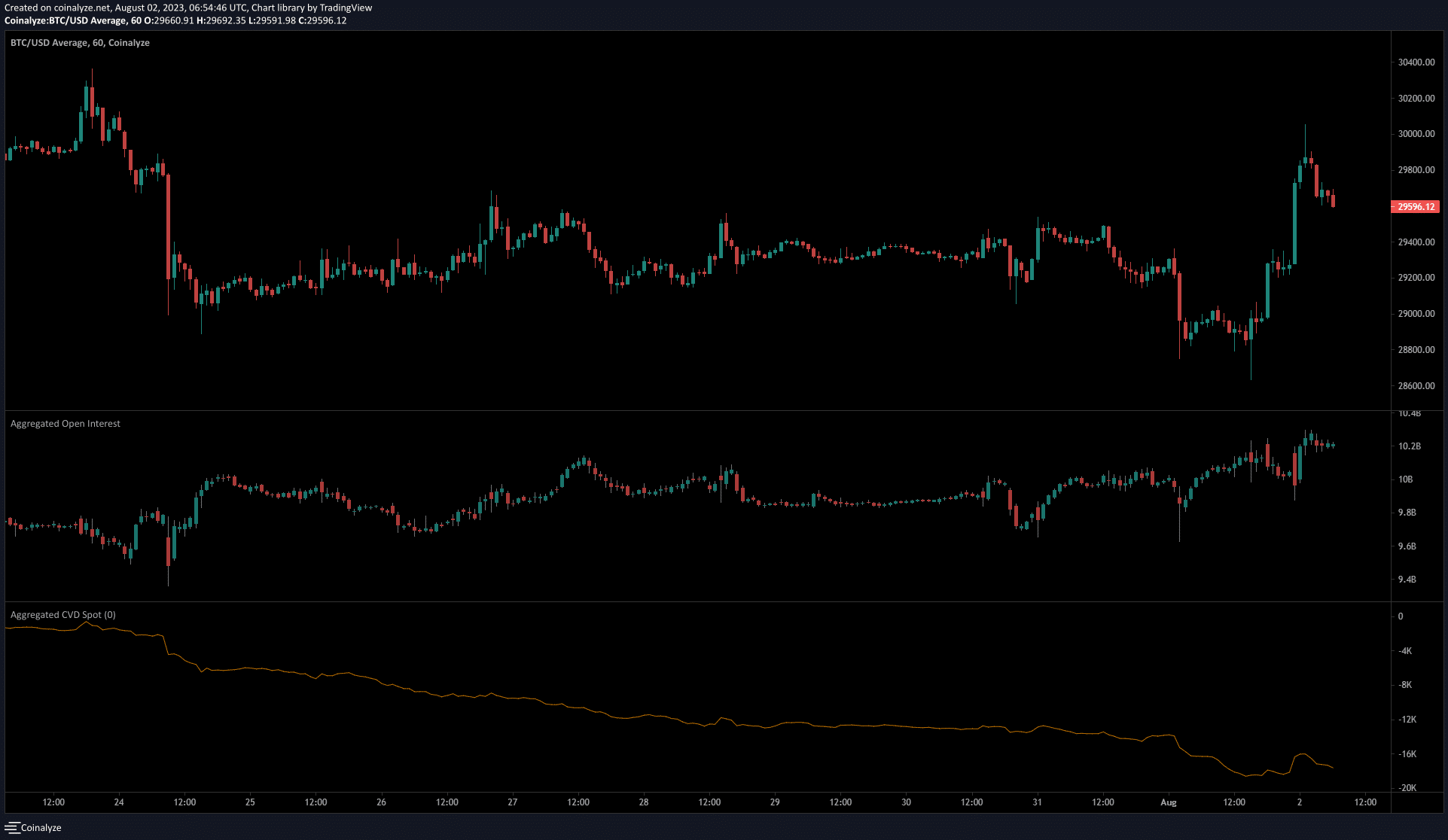Click the Coinalyze hamburger logo icon
The image size is (1448, 840).
click(11, 827)
